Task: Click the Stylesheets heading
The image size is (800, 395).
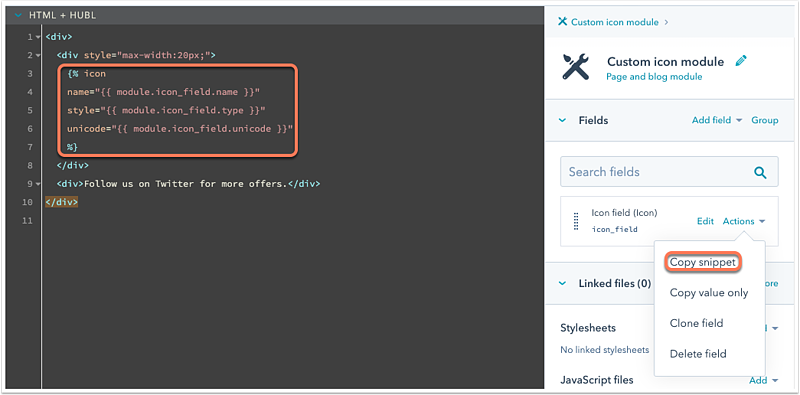Action: pyautogui.click(x=588, y=328)
